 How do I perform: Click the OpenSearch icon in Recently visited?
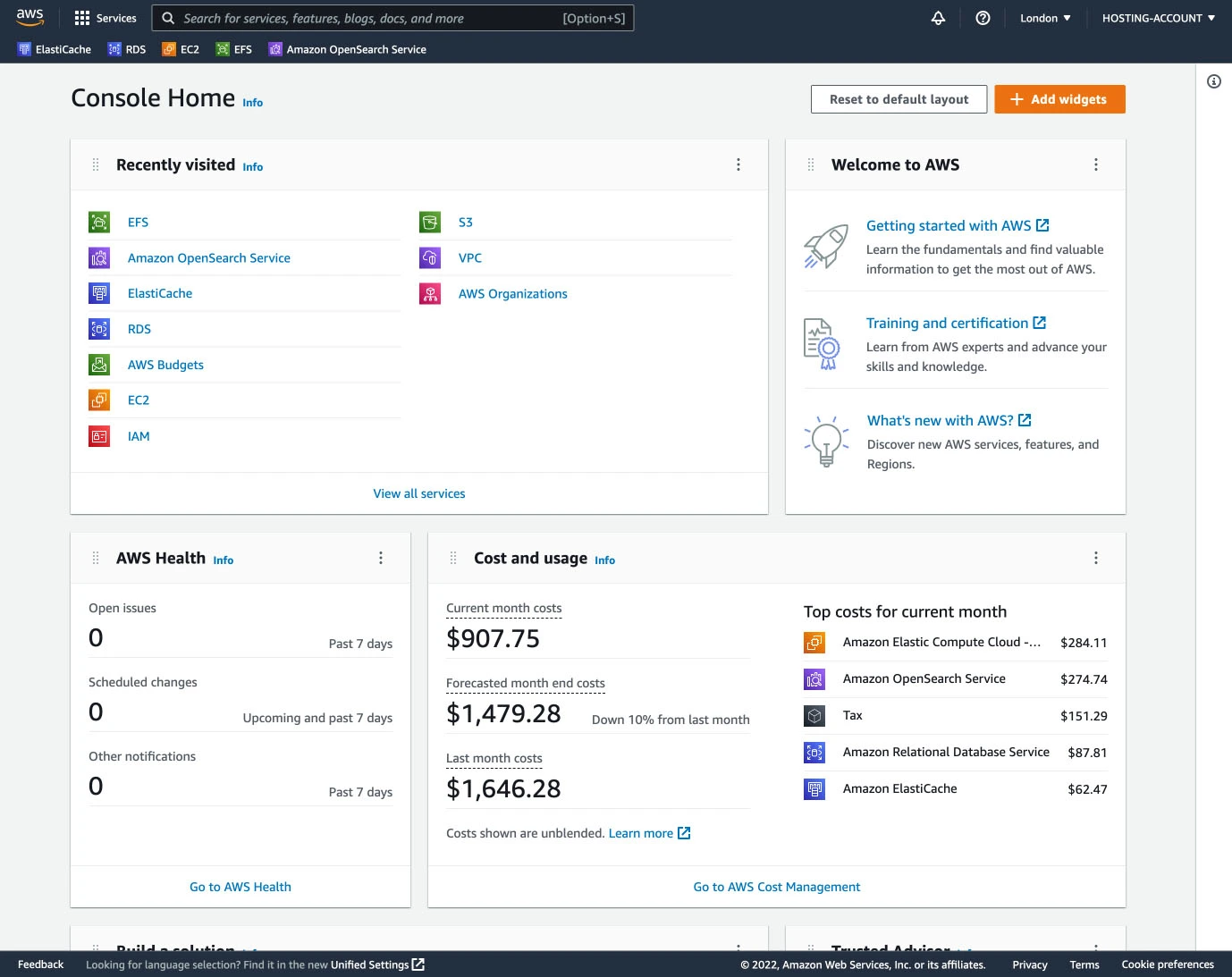(x=99, y=257)
